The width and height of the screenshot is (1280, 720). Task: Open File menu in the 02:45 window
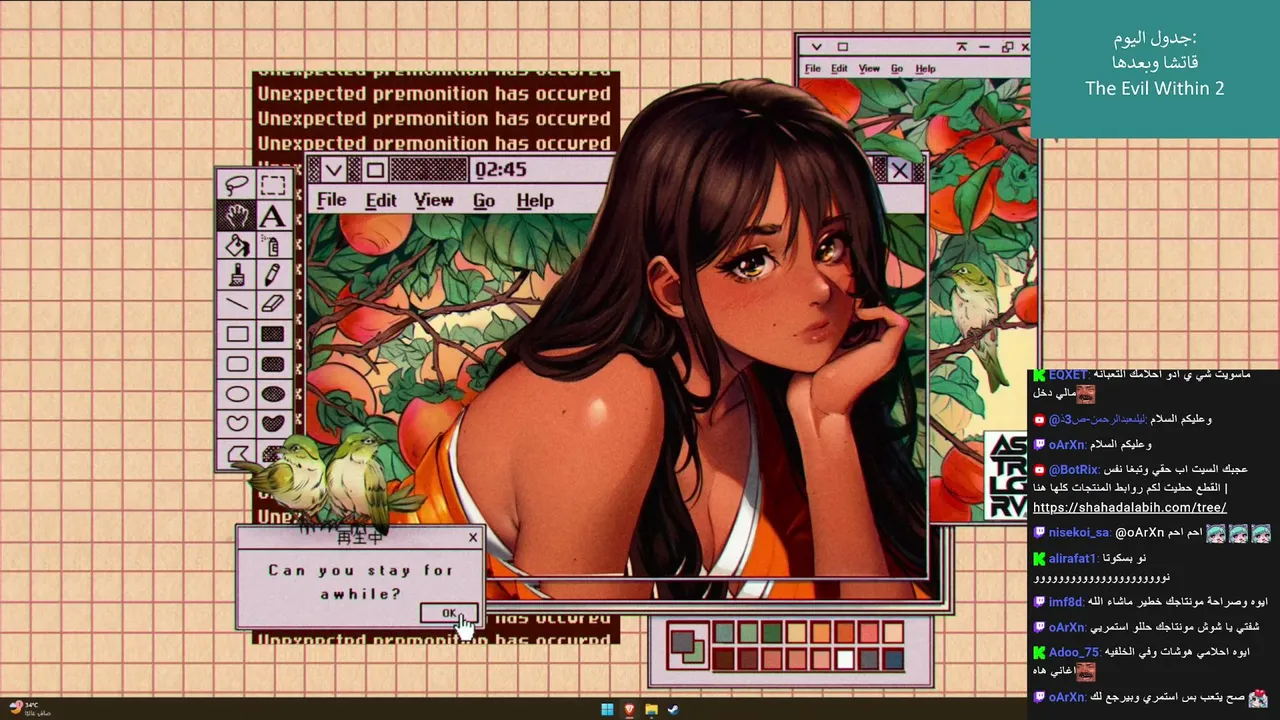(x=331, y=201)
